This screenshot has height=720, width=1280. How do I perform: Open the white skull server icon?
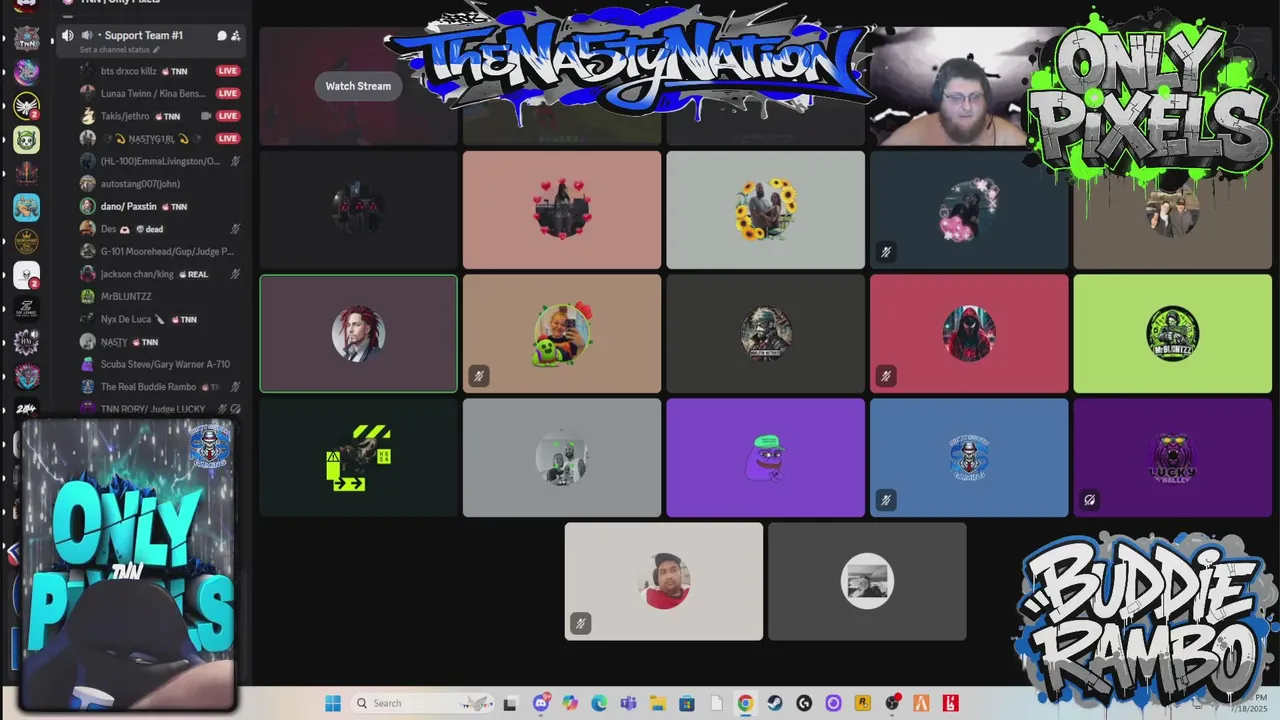(26, 275)
